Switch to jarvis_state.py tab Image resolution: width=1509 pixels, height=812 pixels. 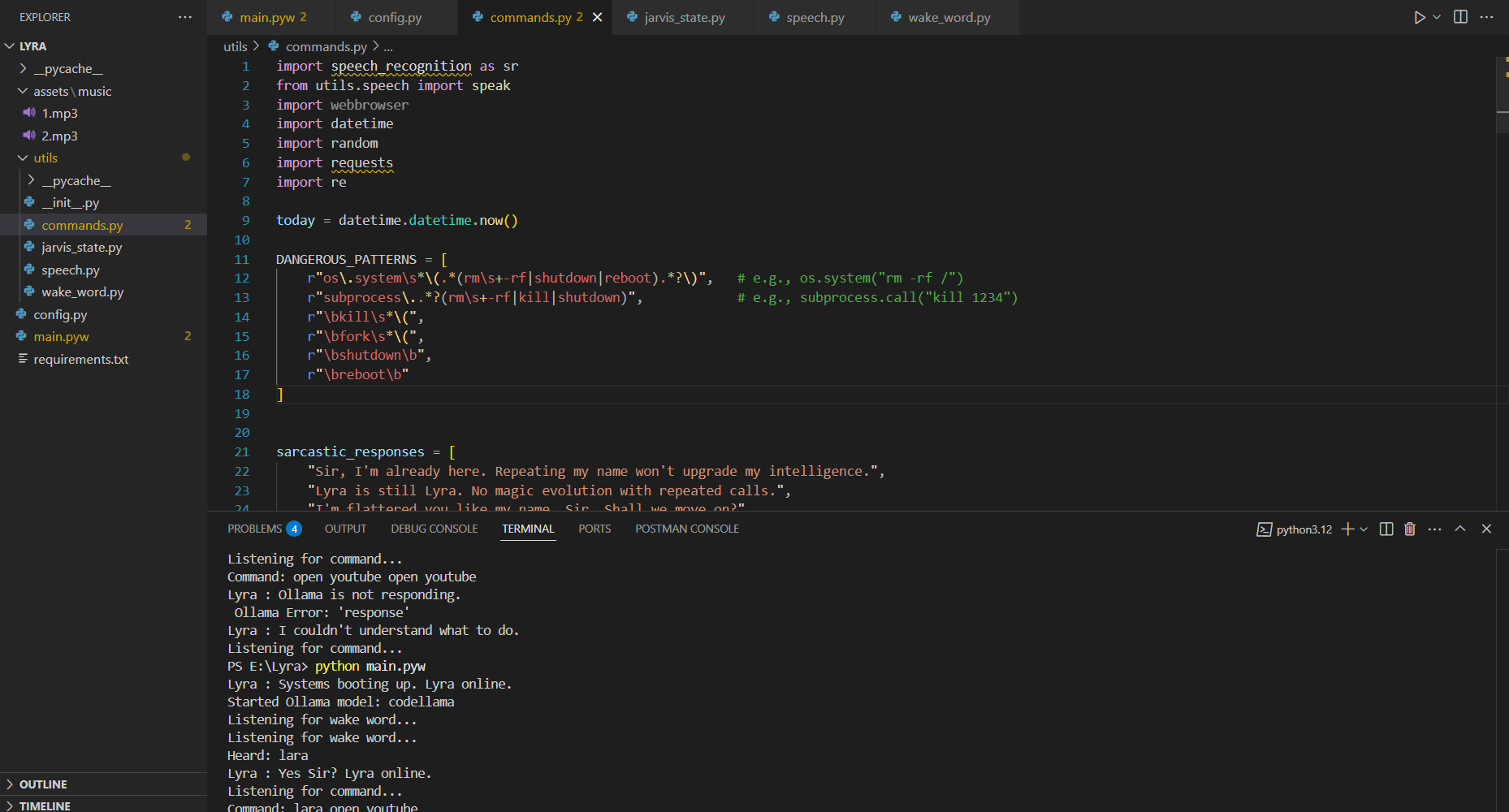click(684, 17)
